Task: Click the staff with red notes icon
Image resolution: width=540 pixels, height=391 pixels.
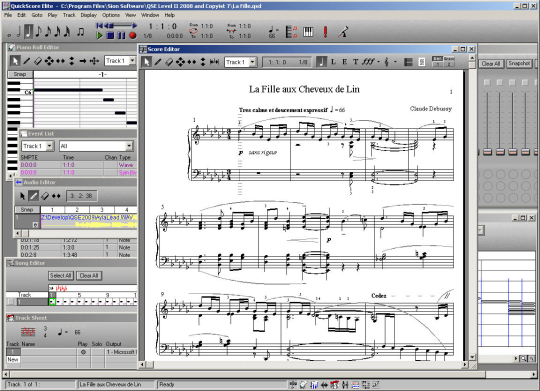Action: pyautogui.click(x=291, y=32)
